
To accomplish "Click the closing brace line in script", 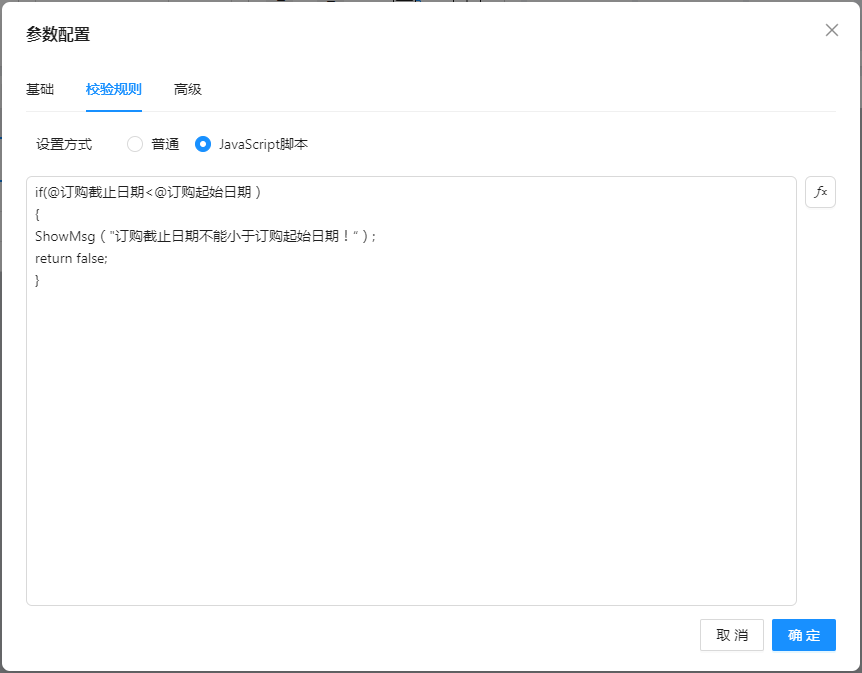I will pyautogui.click(x=38, y=280).
